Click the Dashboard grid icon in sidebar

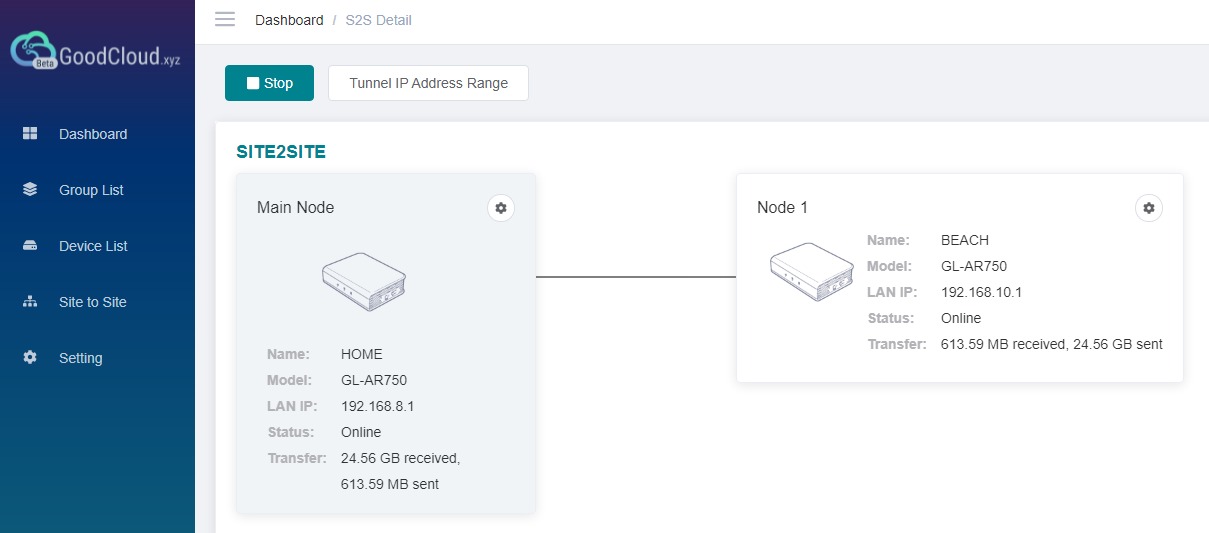tap(30, 134)
